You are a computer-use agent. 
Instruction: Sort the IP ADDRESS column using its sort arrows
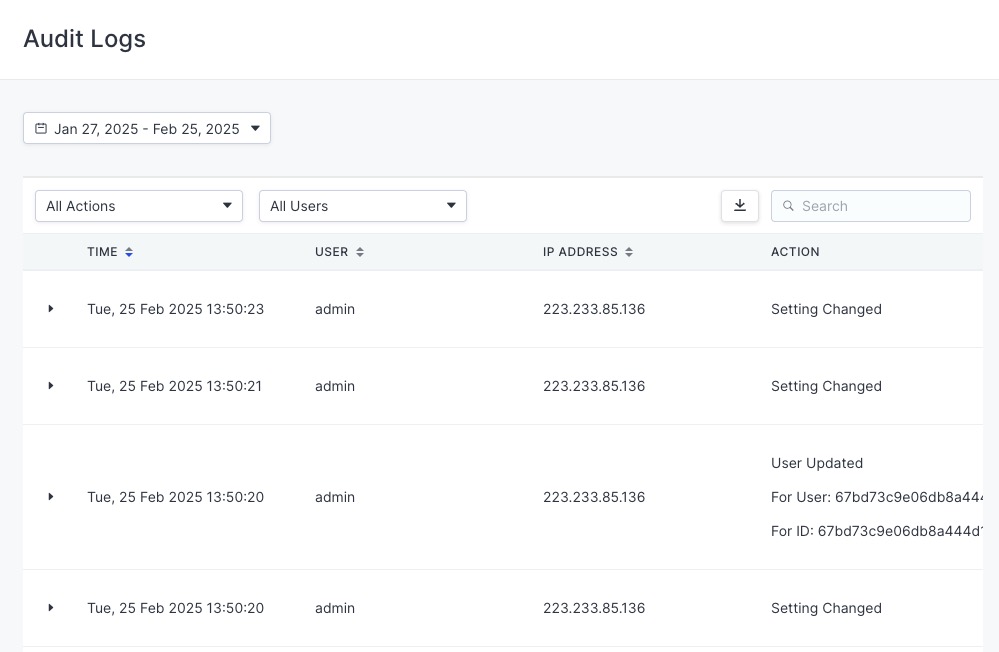point(628,252)
